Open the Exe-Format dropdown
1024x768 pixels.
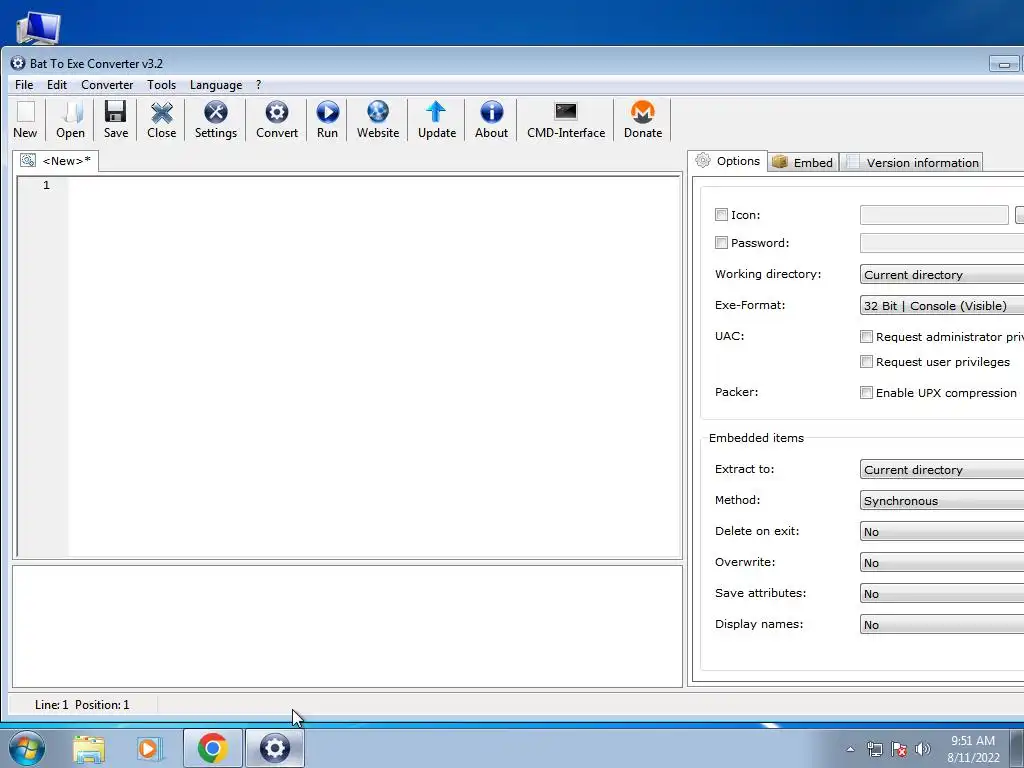coord(942,306)
